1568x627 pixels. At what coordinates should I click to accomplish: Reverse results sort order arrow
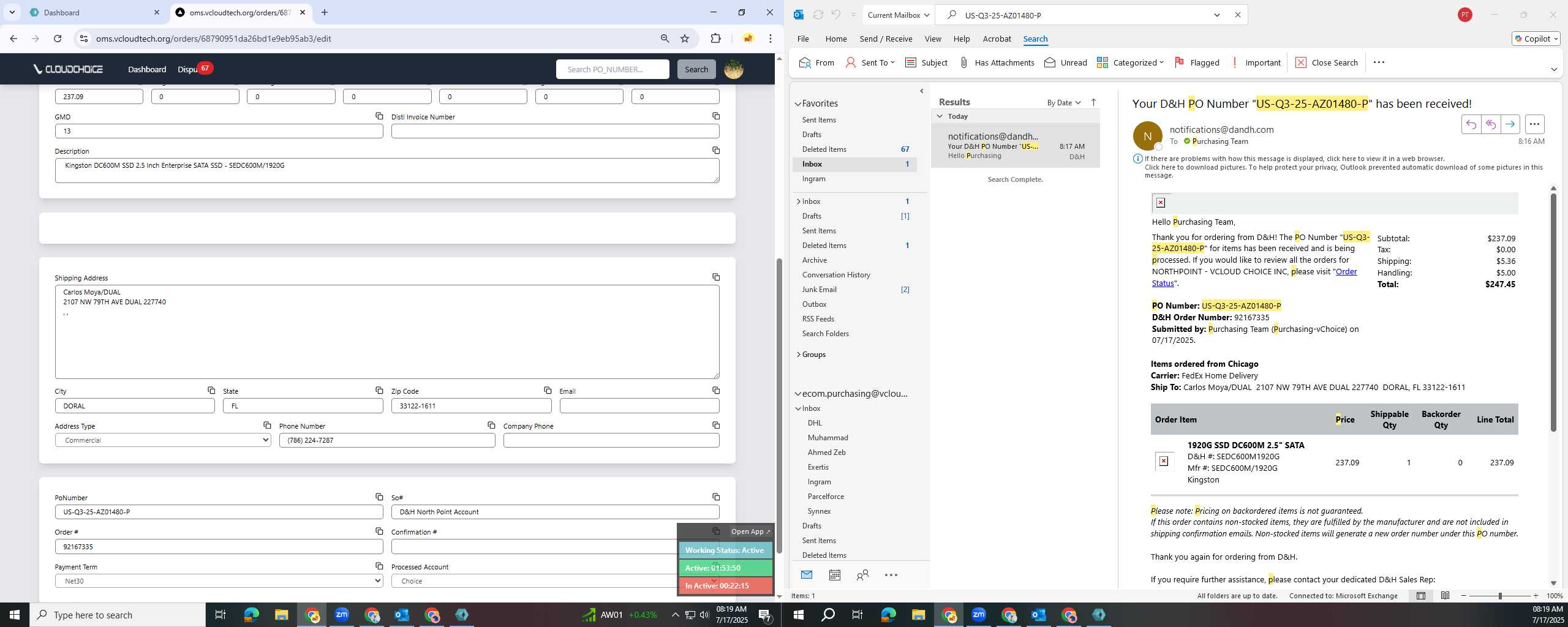point(1094,102)
